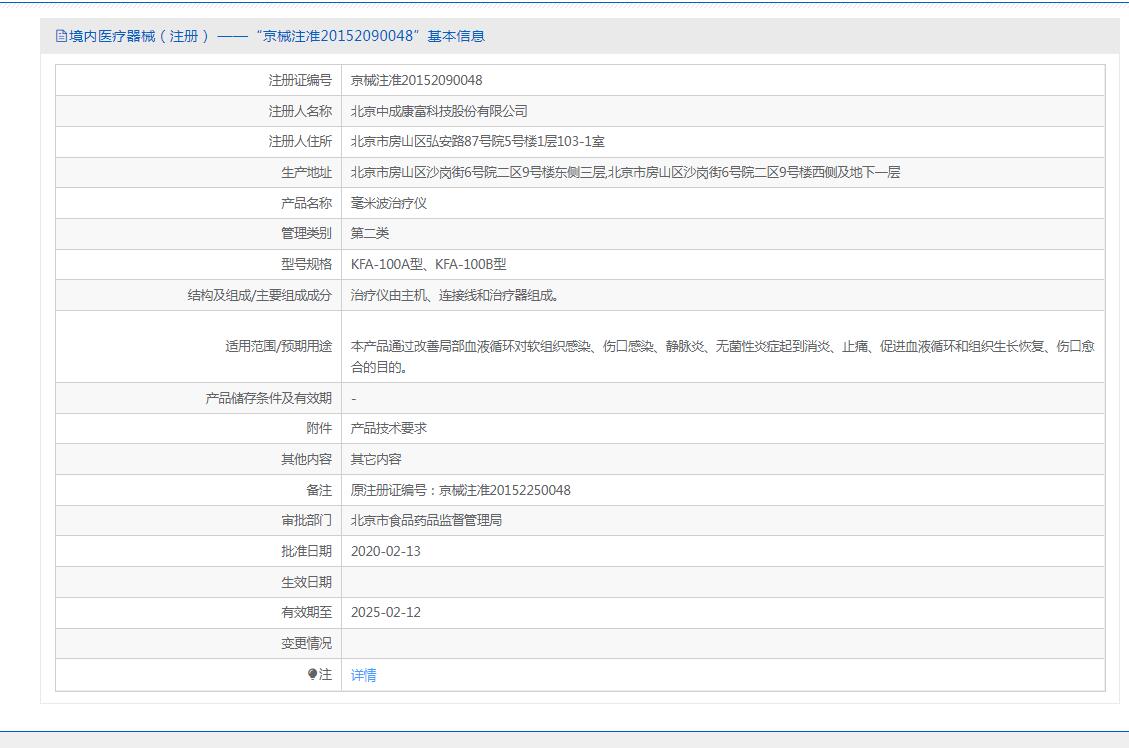The image size is (1129, 748).
Task: Click the production address starting 北京市房山区沙岗街6号院
Action: [x=625, y=172]
